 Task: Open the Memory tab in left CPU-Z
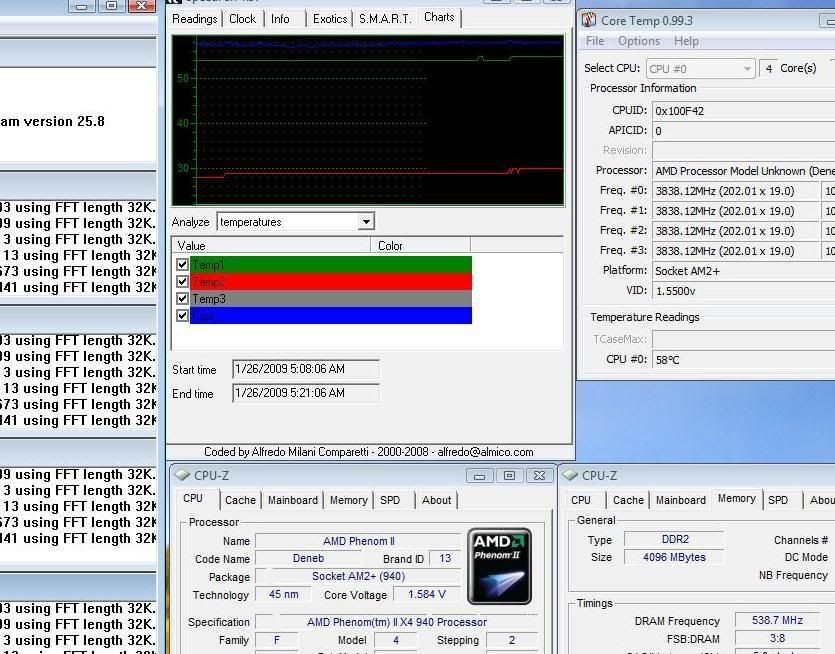(x=349, y=500)
